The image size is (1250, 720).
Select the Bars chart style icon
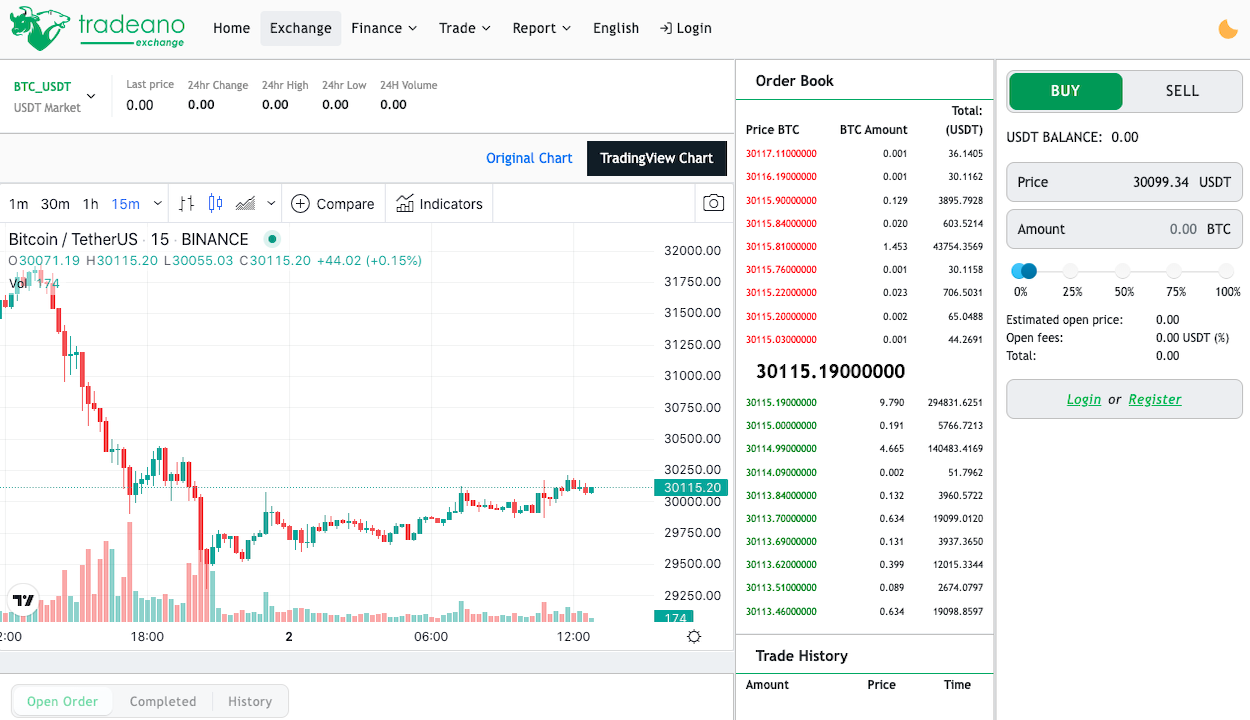tap(186, 204)
